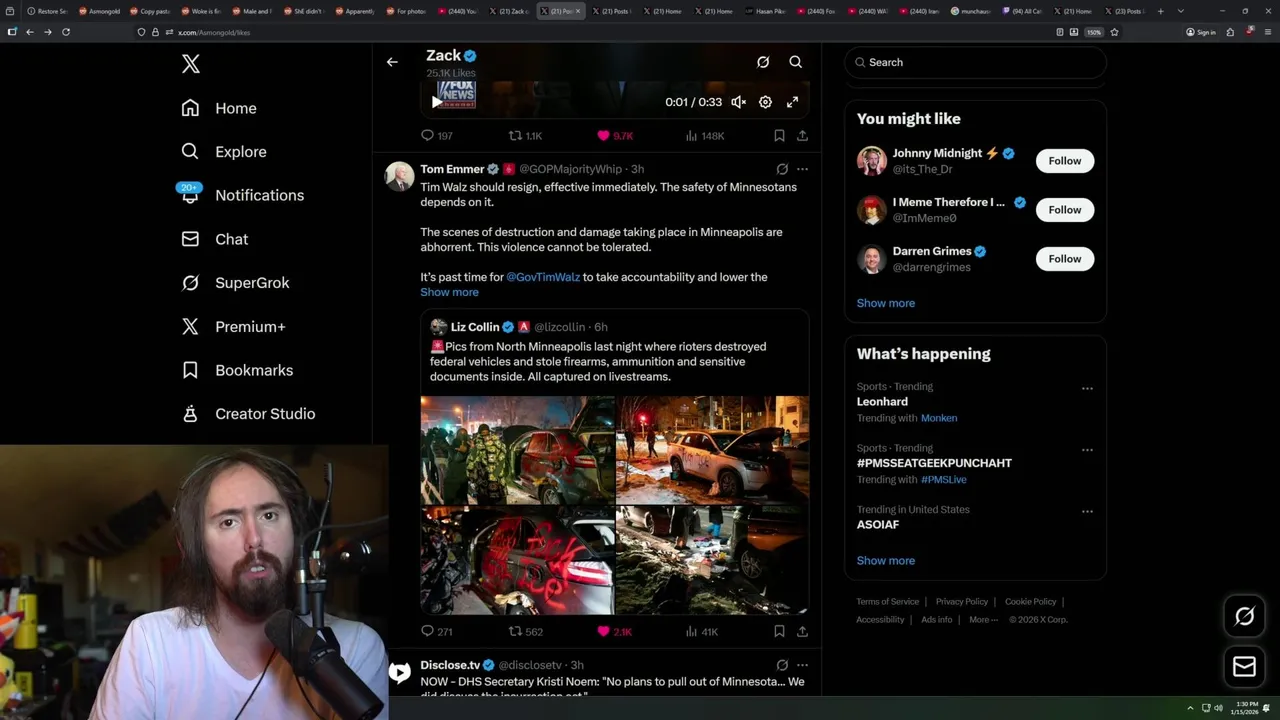Repost Tom Emmer's post with 562 reposts

coord(525,632)
